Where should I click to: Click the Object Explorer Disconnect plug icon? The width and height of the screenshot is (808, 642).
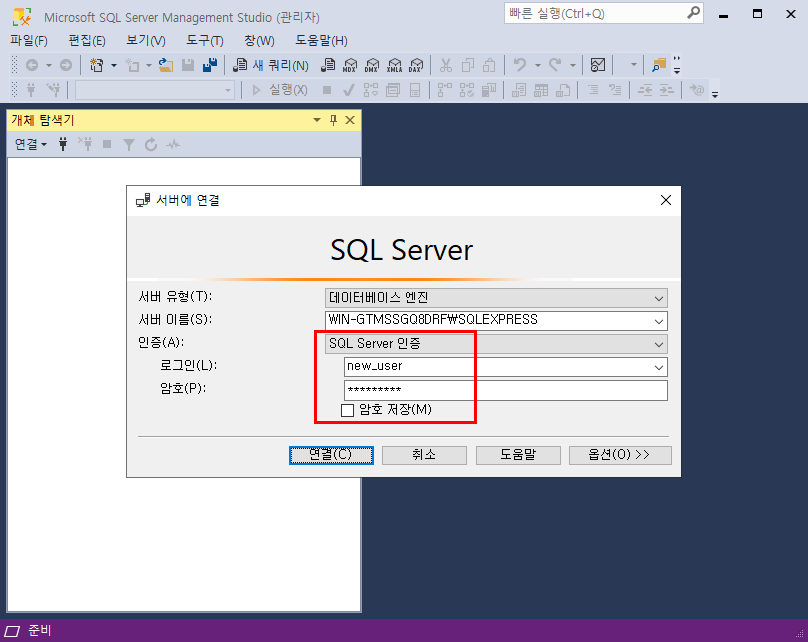[x=86, y=144]
